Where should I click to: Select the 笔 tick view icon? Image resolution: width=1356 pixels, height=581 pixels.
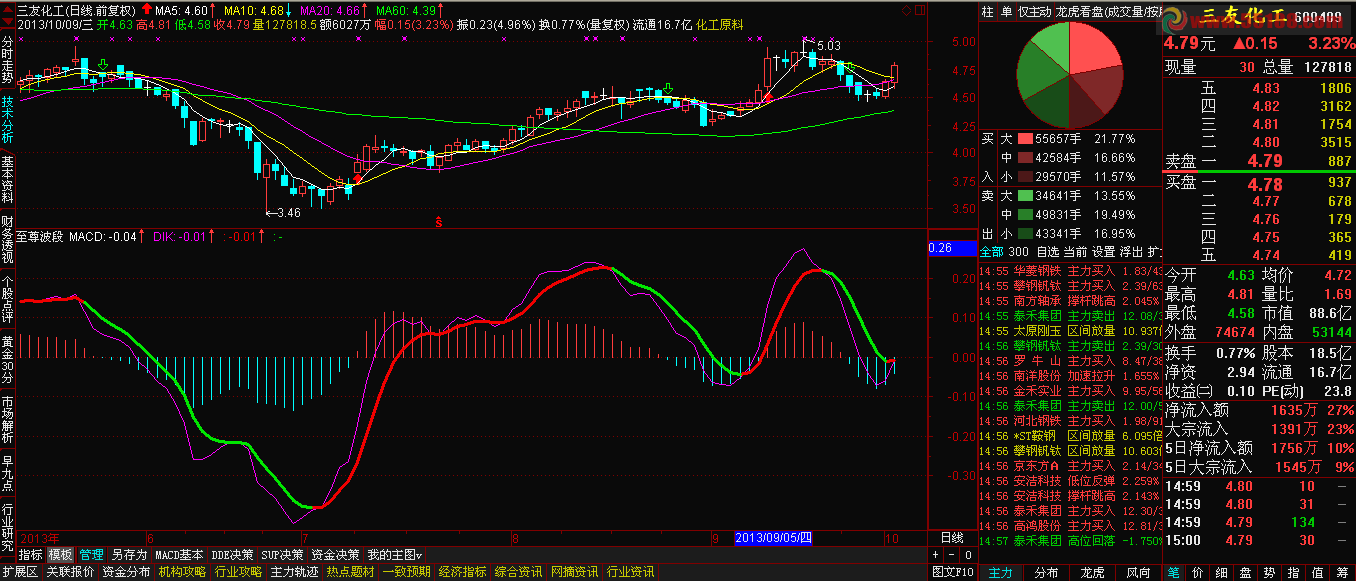(1174, 572)
